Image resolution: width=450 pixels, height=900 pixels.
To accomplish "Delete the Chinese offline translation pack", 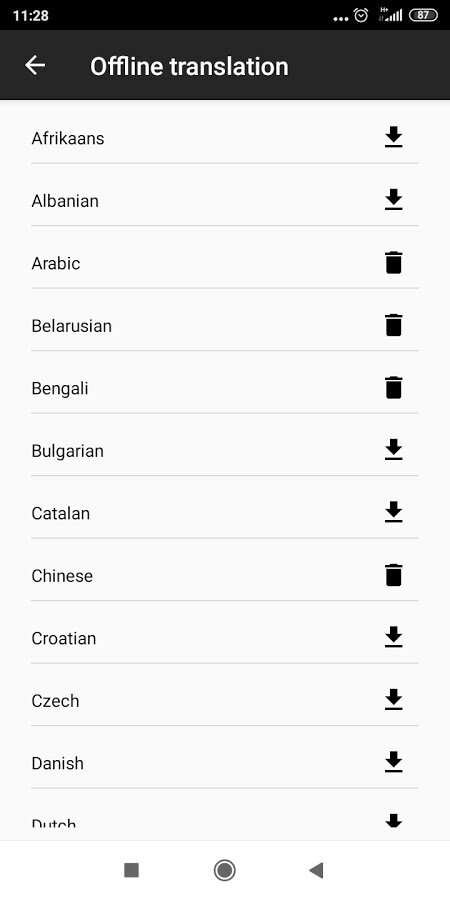I will click(394, 576).
